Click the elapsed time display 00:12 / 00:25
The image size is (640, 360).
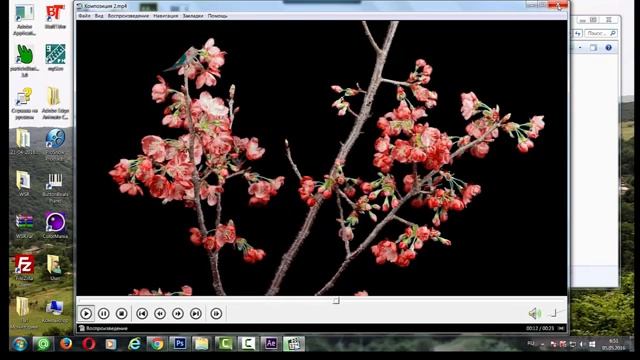click(x=540, y=328)
